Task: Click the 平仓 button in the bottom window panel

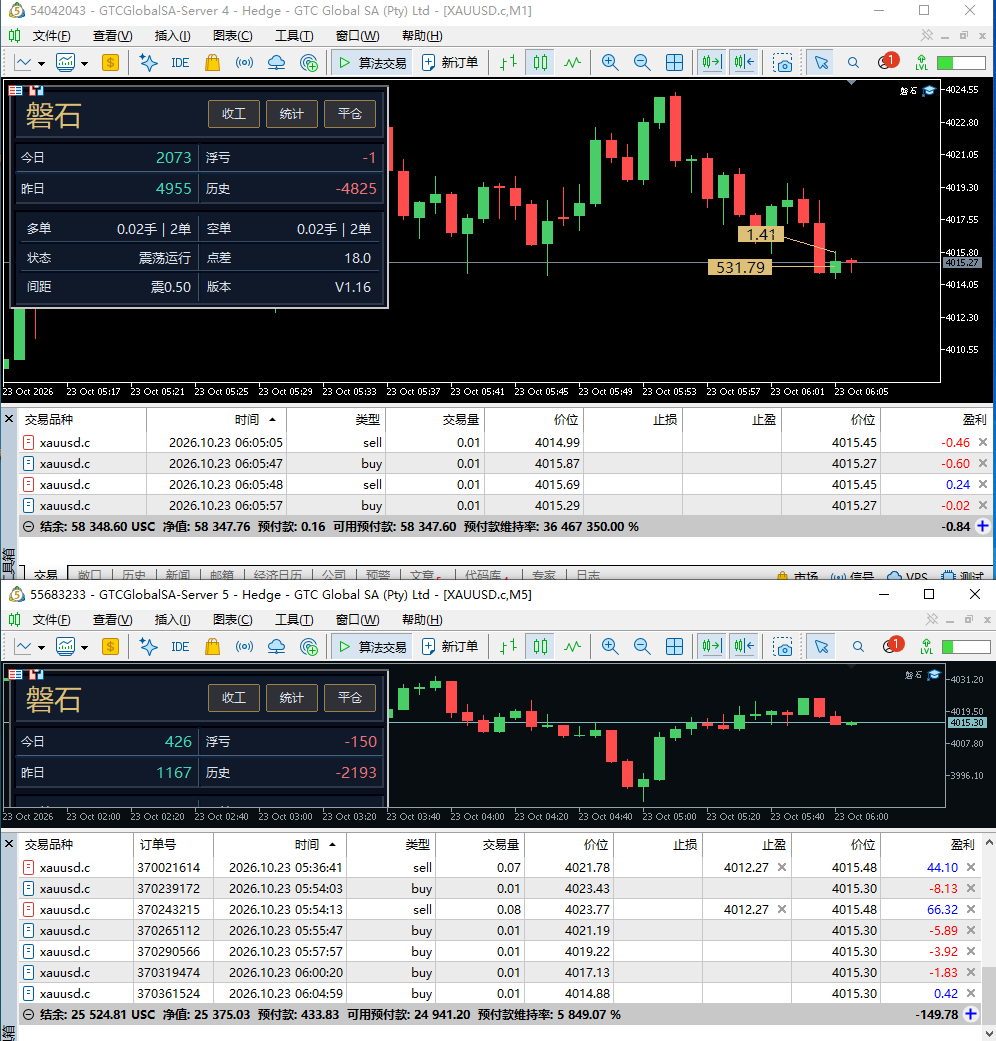Action: (349, 698)
